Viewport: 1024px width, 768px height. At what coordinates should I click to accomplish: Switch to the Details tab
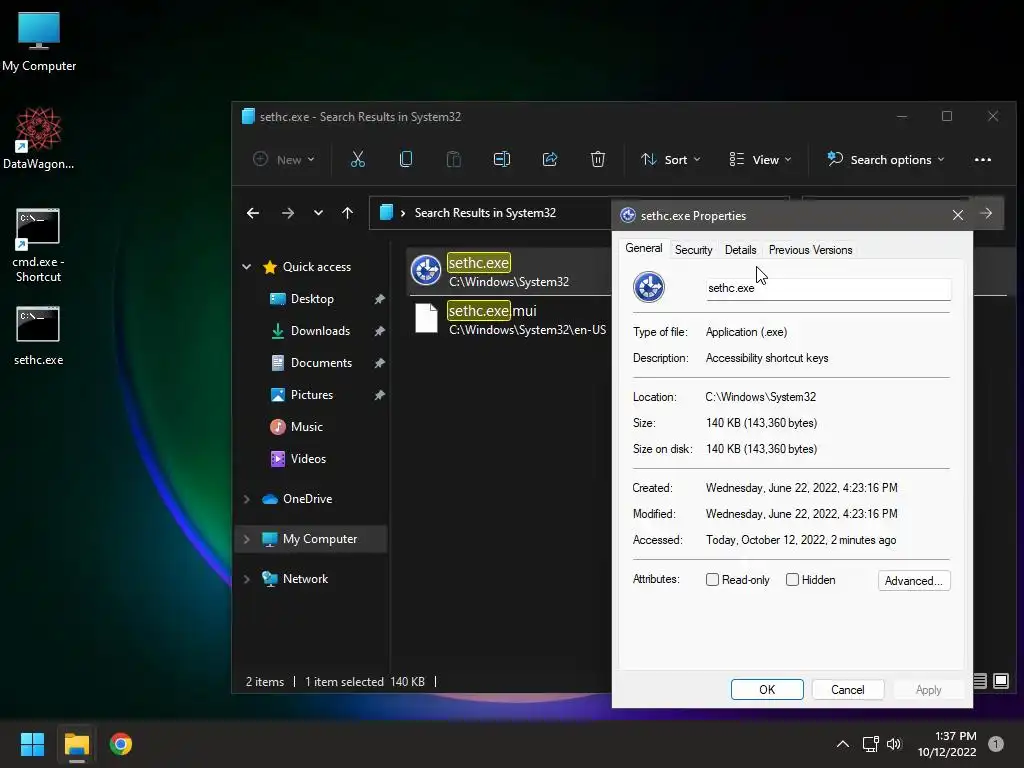pos(740,249)
